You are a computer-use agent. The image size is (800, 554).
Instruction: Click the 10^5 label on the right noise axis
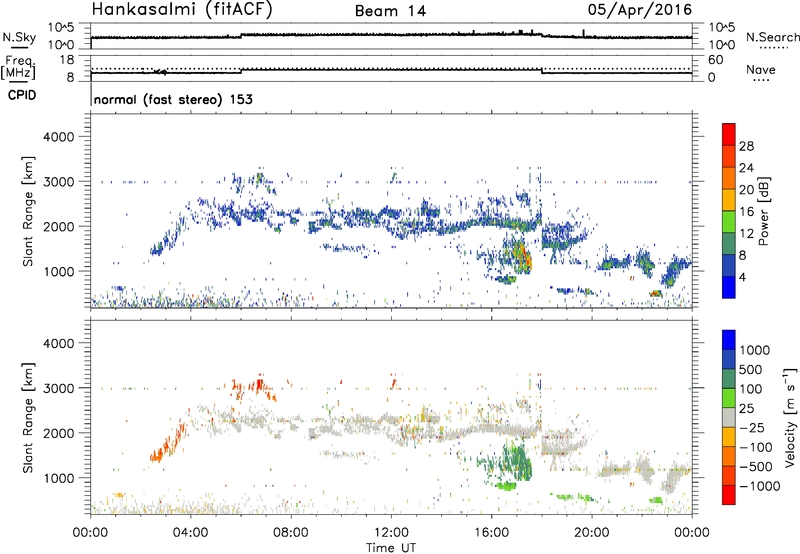721,27
